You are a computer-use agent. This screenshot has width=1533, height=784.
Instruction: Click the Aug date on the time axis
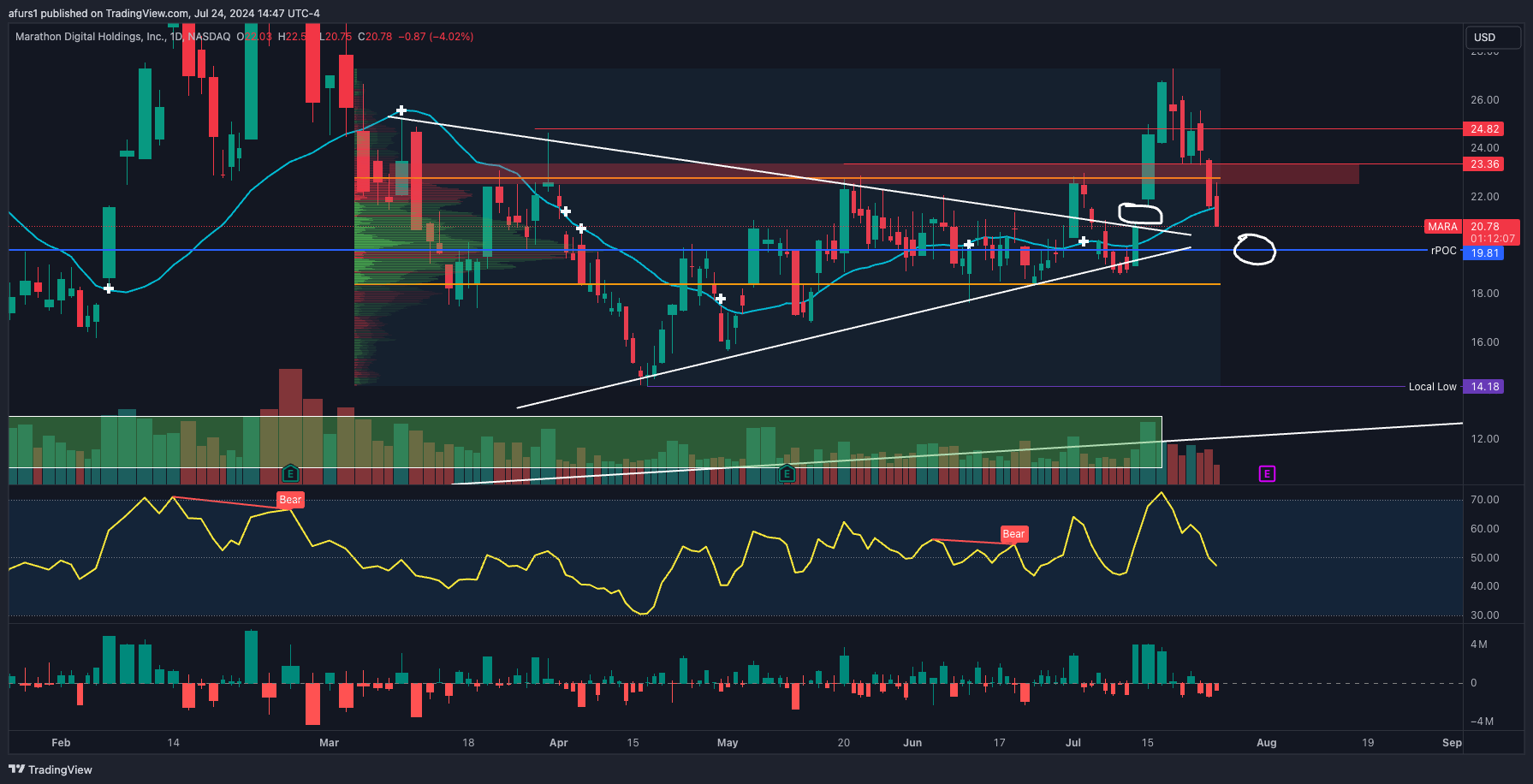(x=1266, y=743)
